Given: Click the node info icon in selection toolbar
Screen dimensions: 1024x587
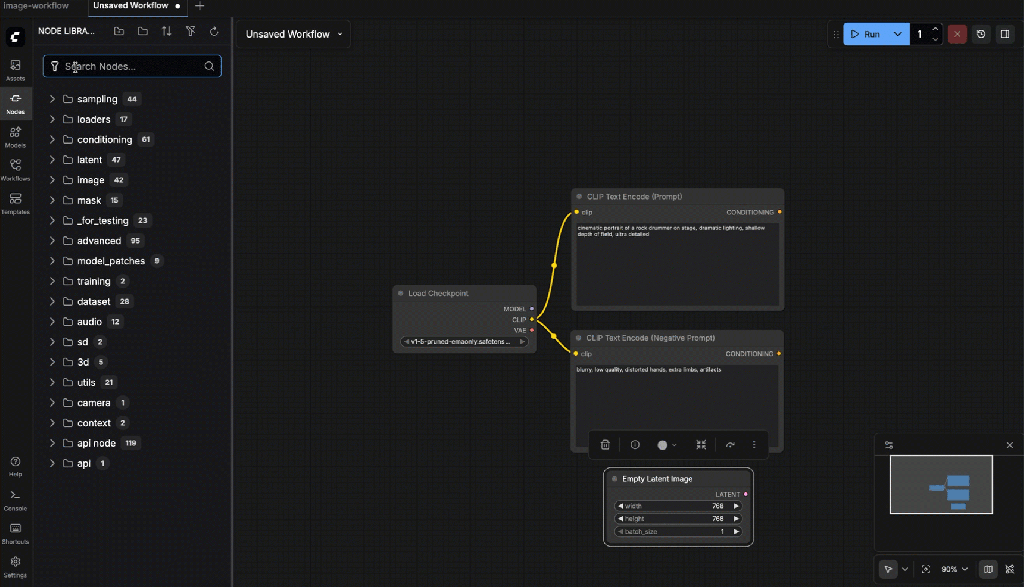Looking at the screenshot, I should [x=635, y=445].
